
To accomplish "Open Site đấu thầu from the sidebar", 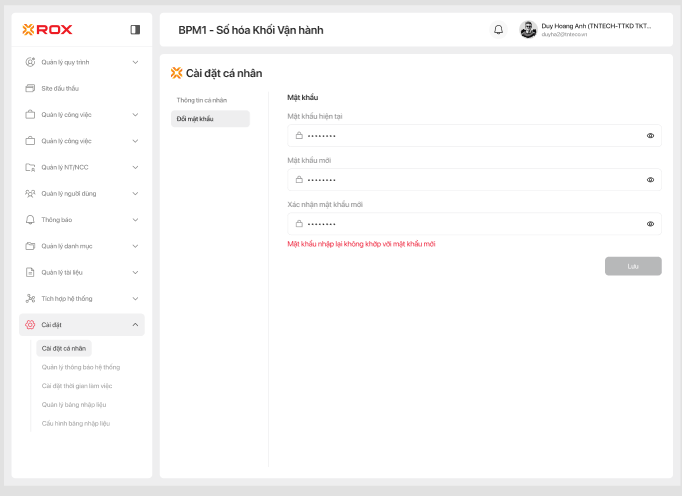I will pyautogui.click(x=58, y=88).
